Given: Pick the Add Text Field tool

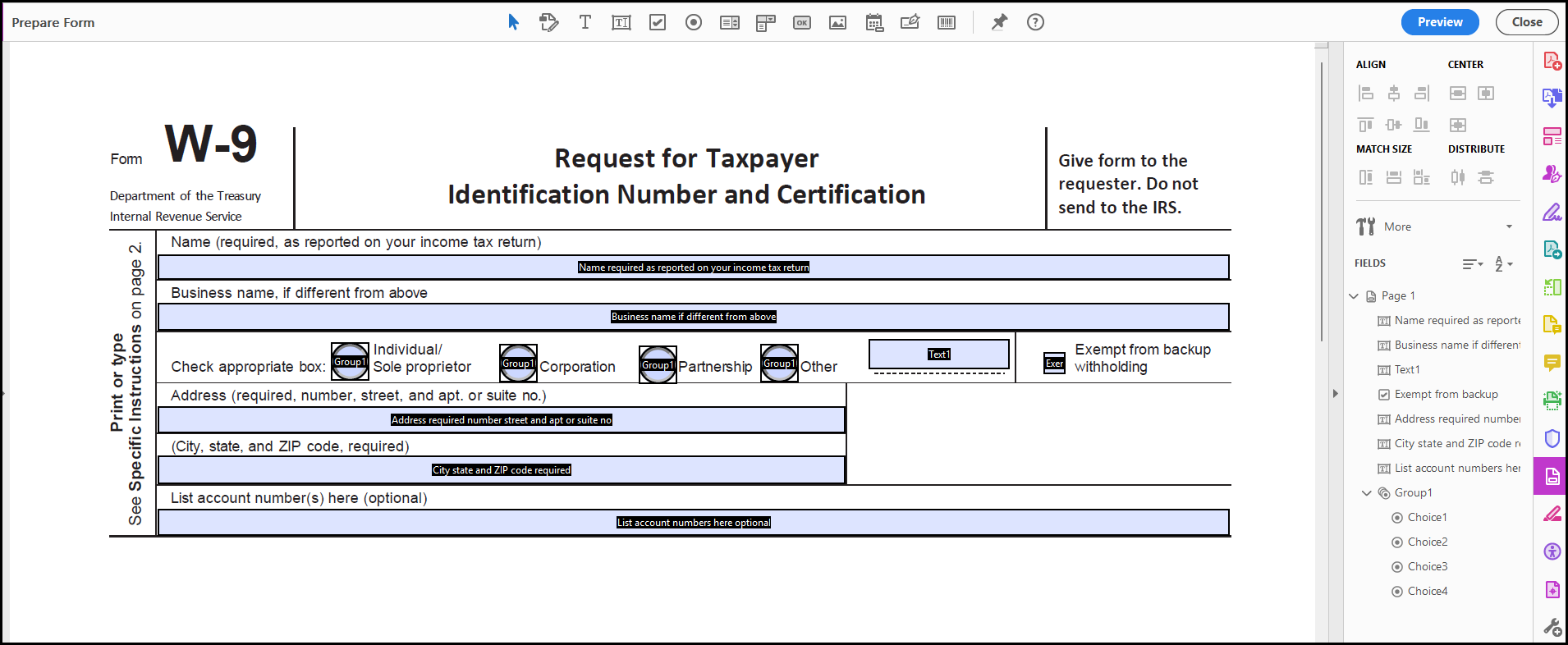Looking at the screenshot, I should [621, 22].
